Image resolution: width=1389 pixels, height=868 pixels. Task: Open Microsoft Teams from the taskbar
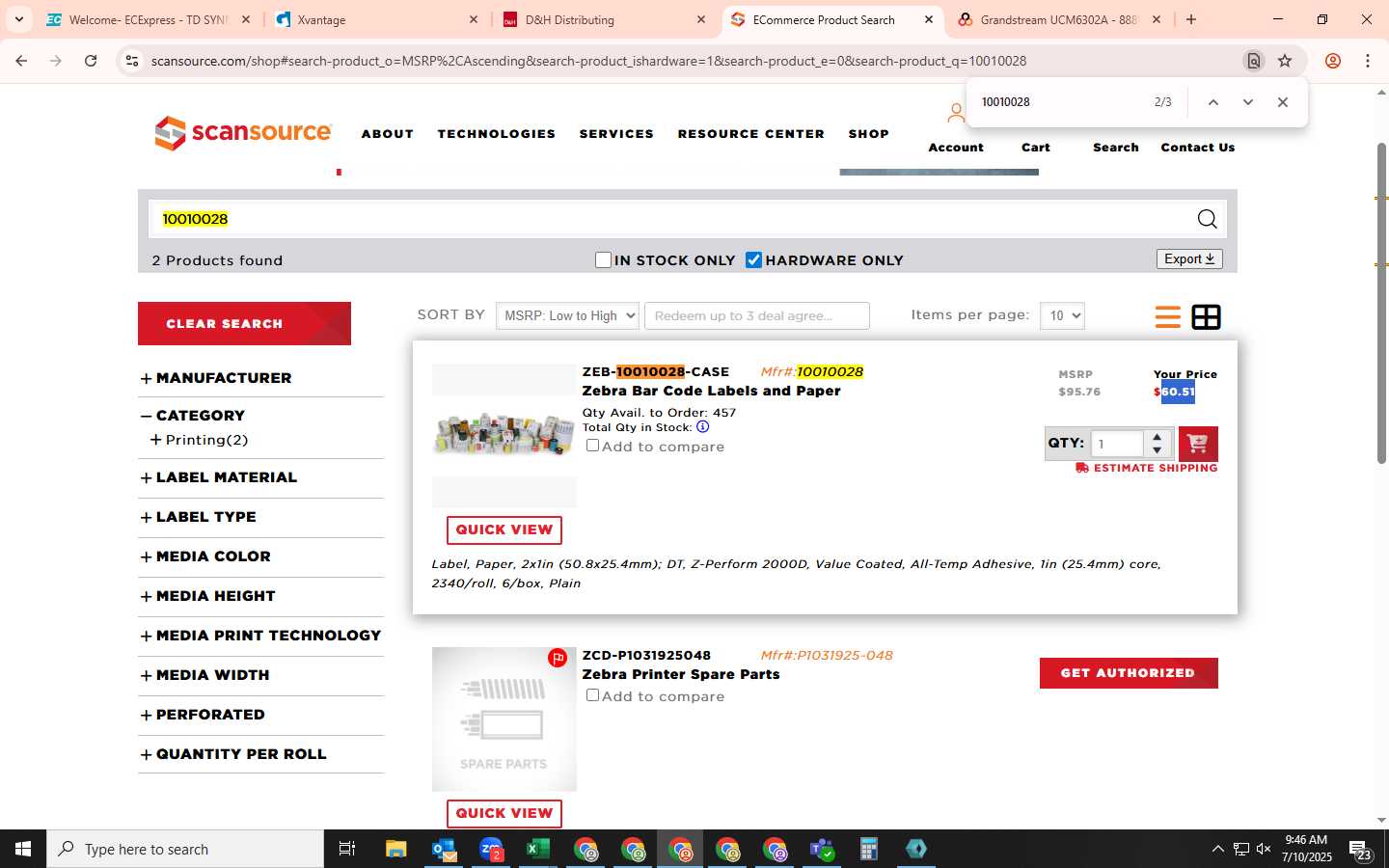822,849
